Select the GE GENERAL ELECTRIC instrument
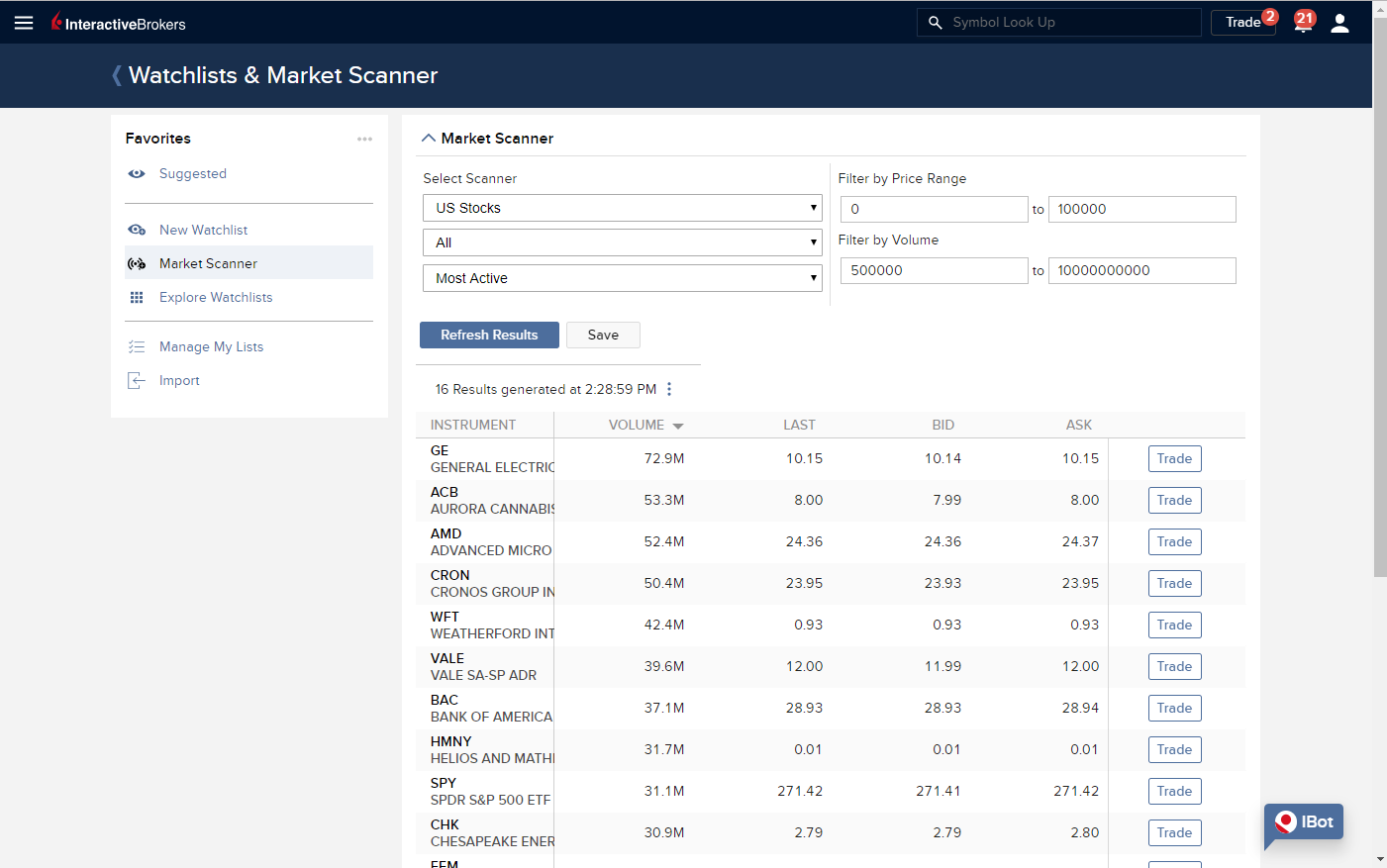 point(491,459)
